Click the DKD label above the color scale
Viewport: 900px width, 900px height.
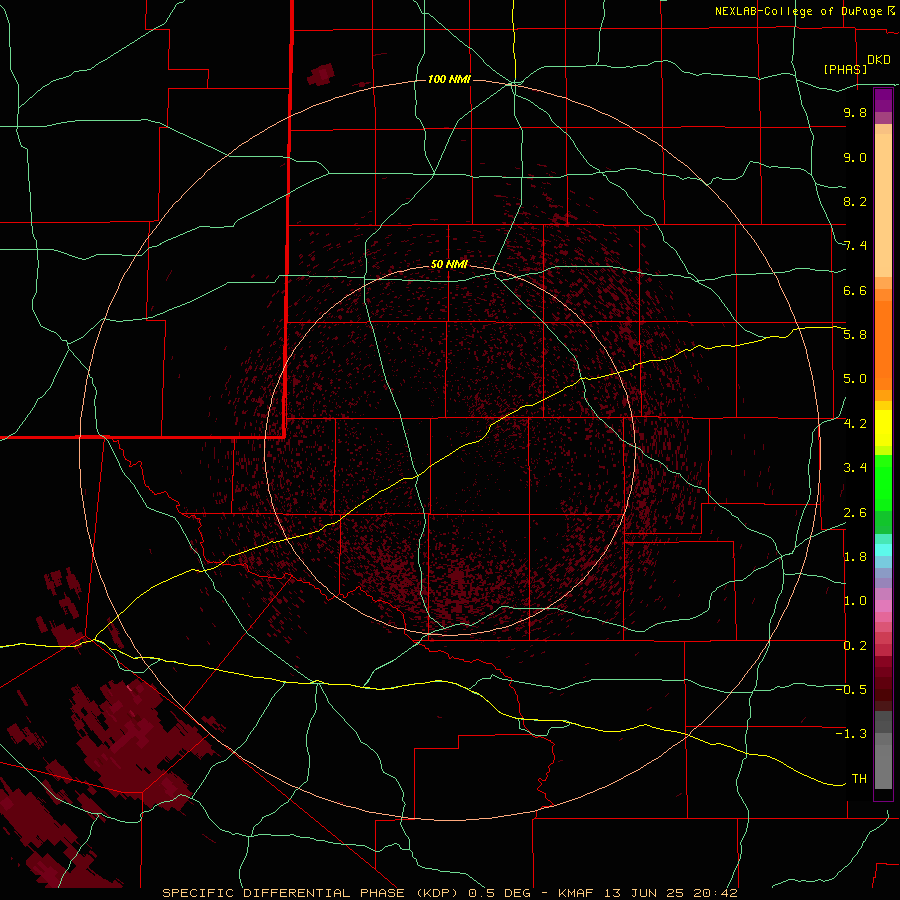879,60
